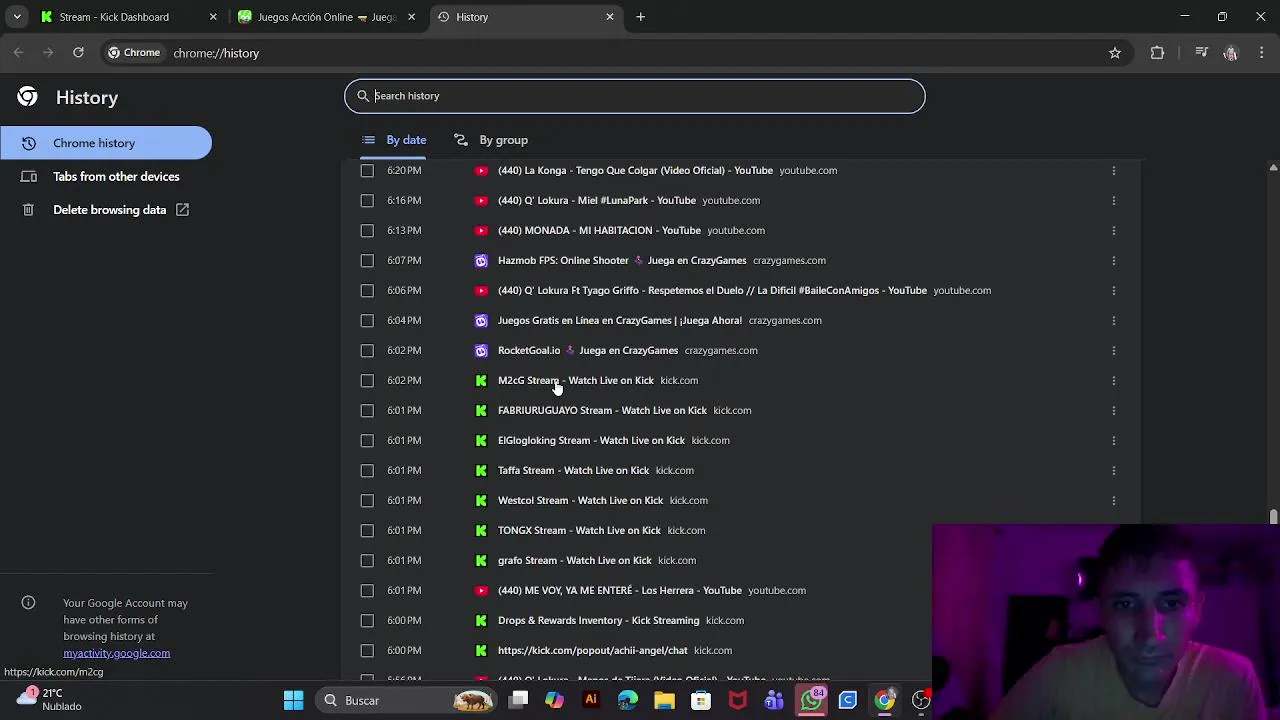Open the Windows Start menu
This screenshot has width=1280, height=720.
[x=293, y=700]
